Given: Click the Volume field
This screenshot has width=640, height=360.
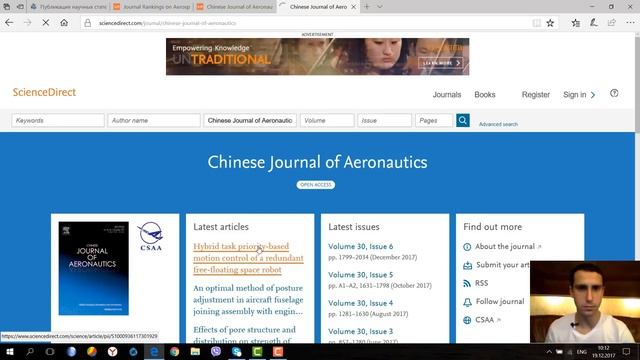Looking at the screenshot, I should coord(327,120).
